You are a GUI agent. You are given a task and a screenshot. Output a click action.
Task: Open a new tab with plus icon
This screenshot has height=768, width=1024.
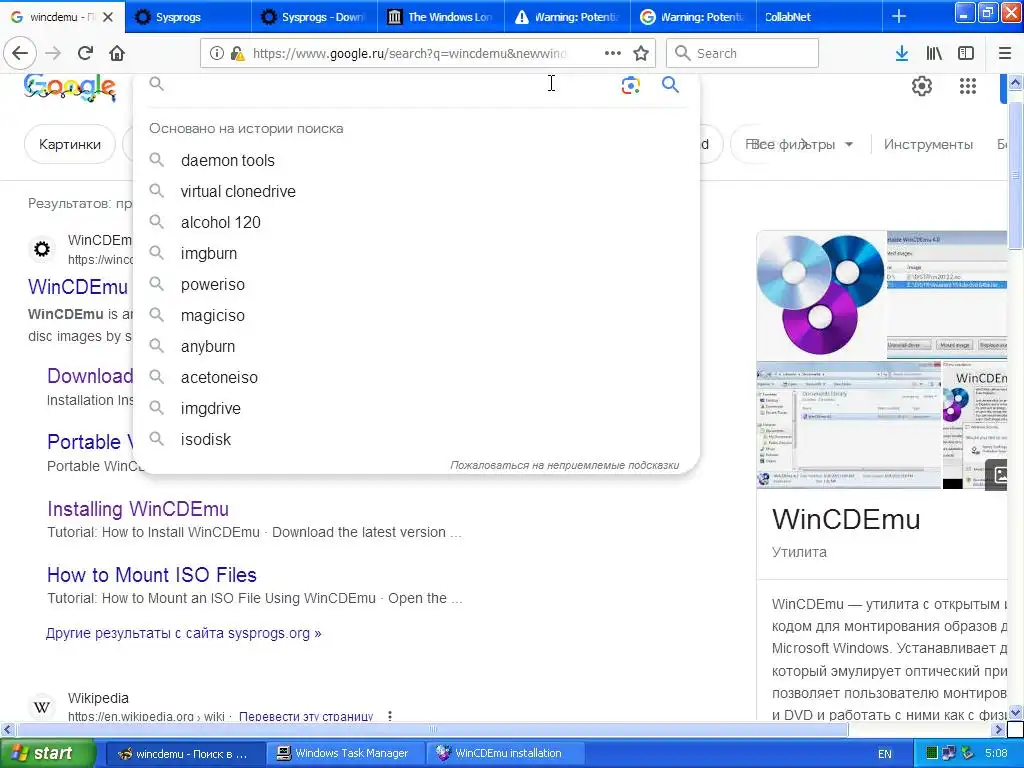[899, 16]
